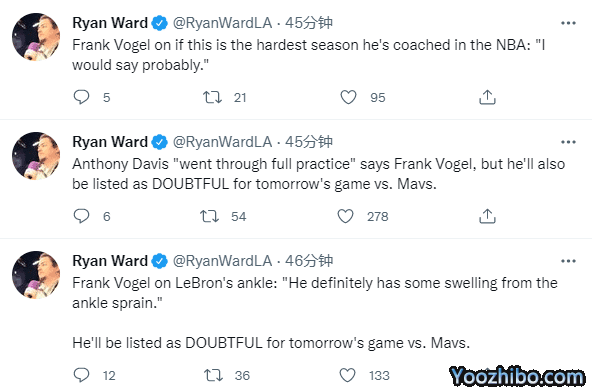Share the hardest season tweet

point(487,97)
